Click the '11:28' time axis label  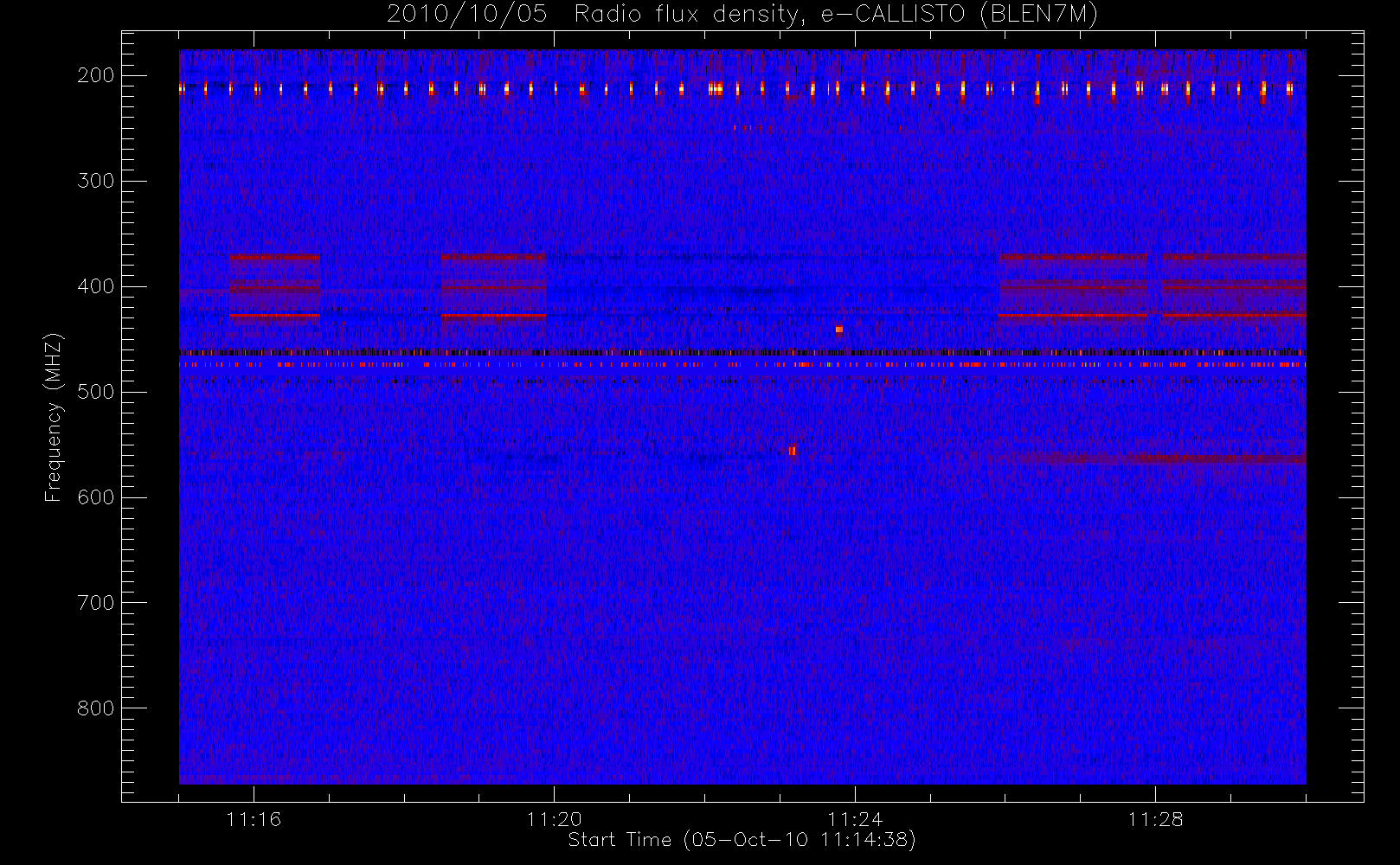coord(1155,819)
